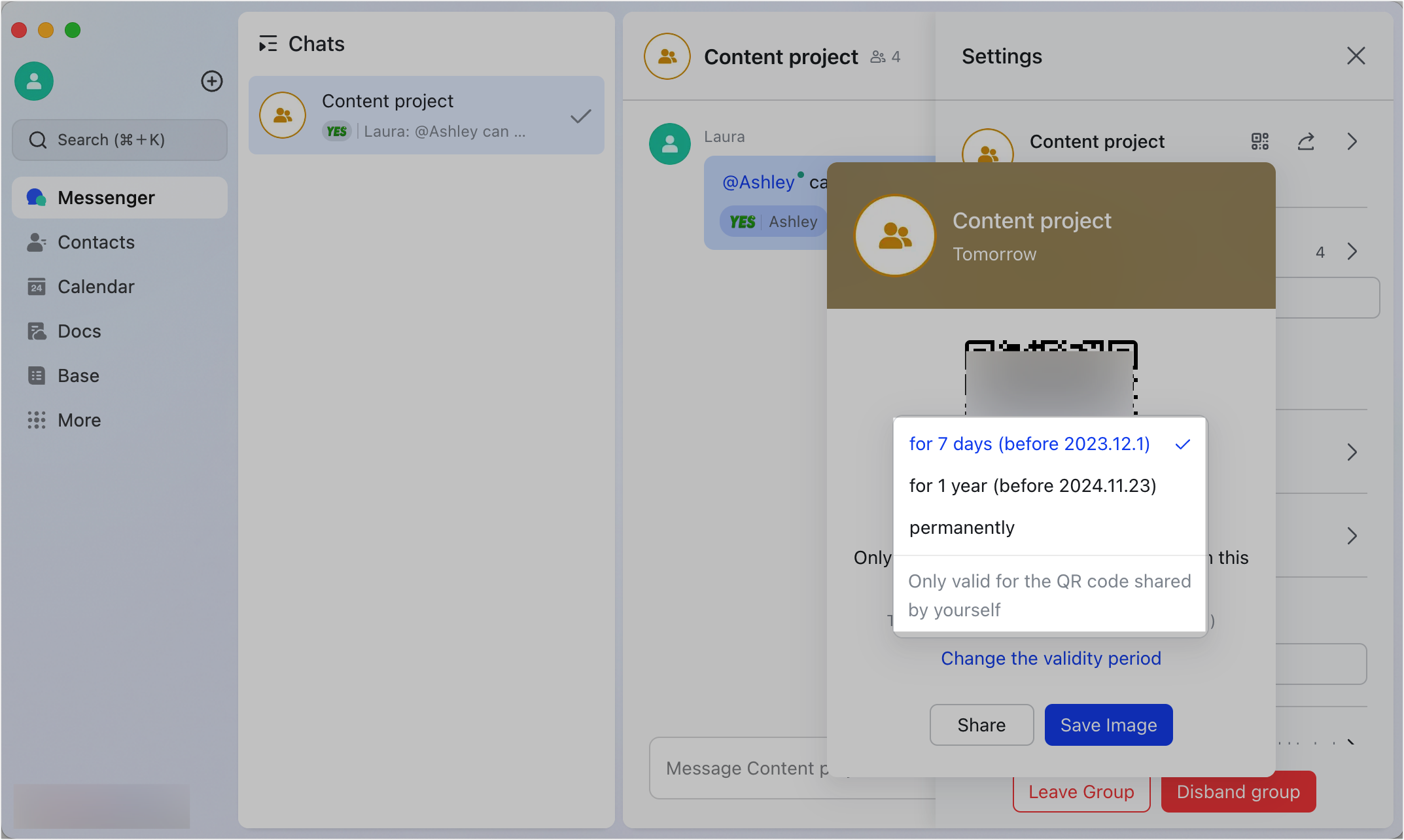
Task: Select 'for 7 days (before 2023.12.1)' option
Action: [1049, 444]
